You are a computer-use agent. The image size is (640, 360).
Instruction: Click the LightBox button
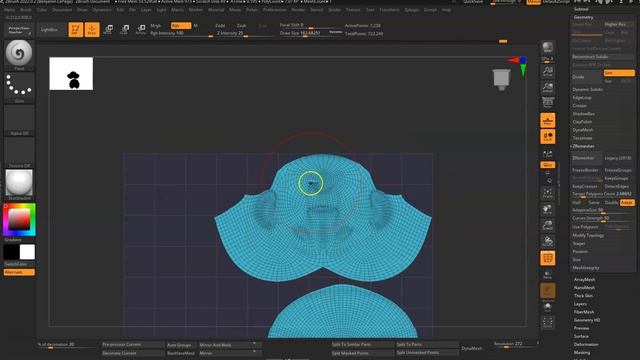(x=49, y=29)
